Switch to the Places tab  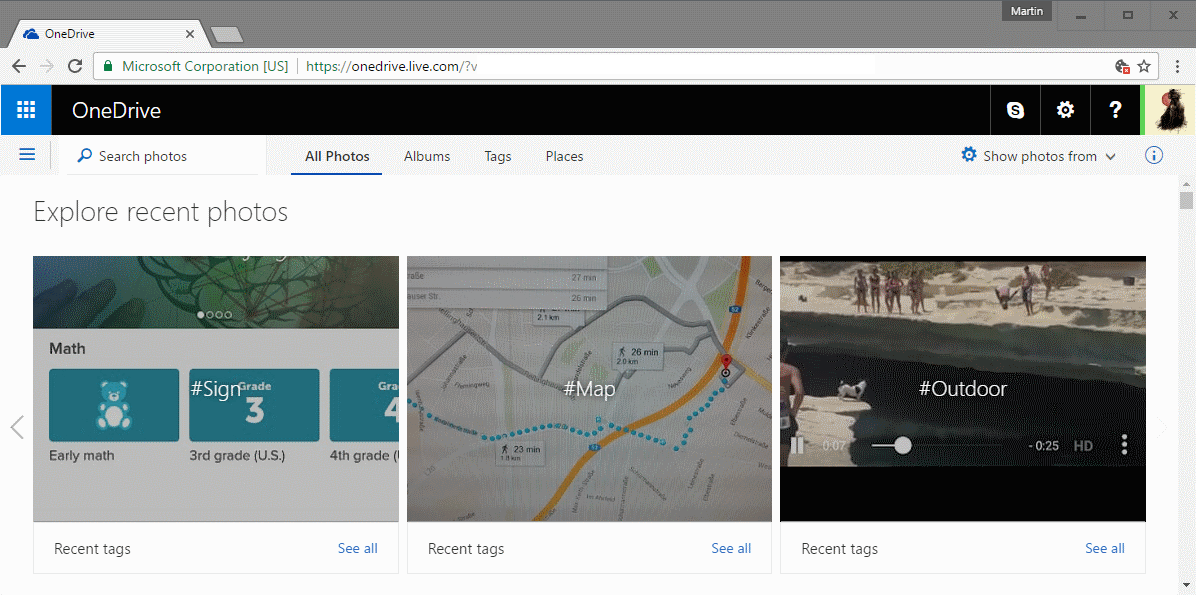(x=564, y=156)
